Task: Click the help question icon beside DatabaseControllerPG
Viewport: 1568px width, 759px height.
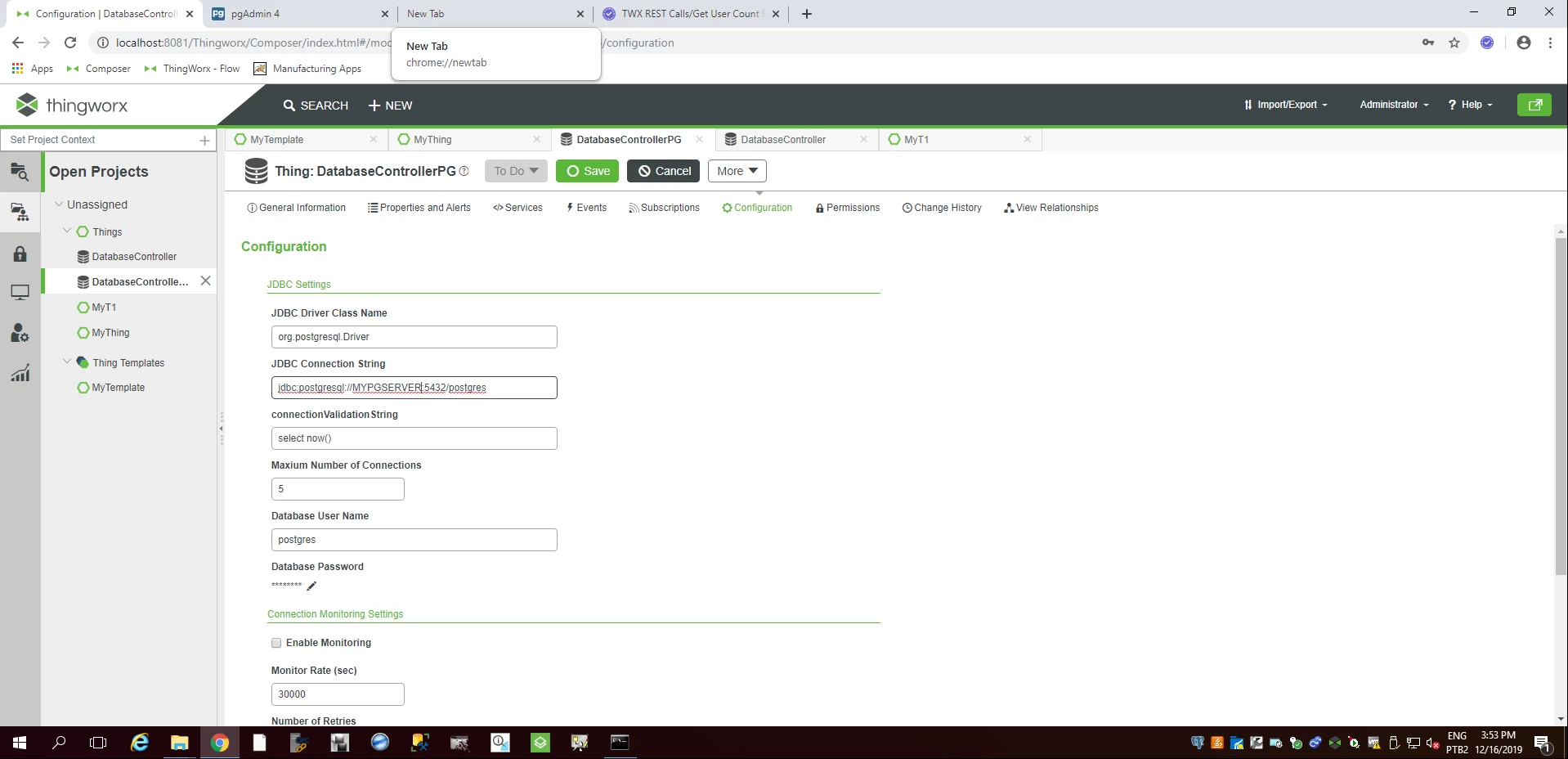Action: tap(464, 171)
